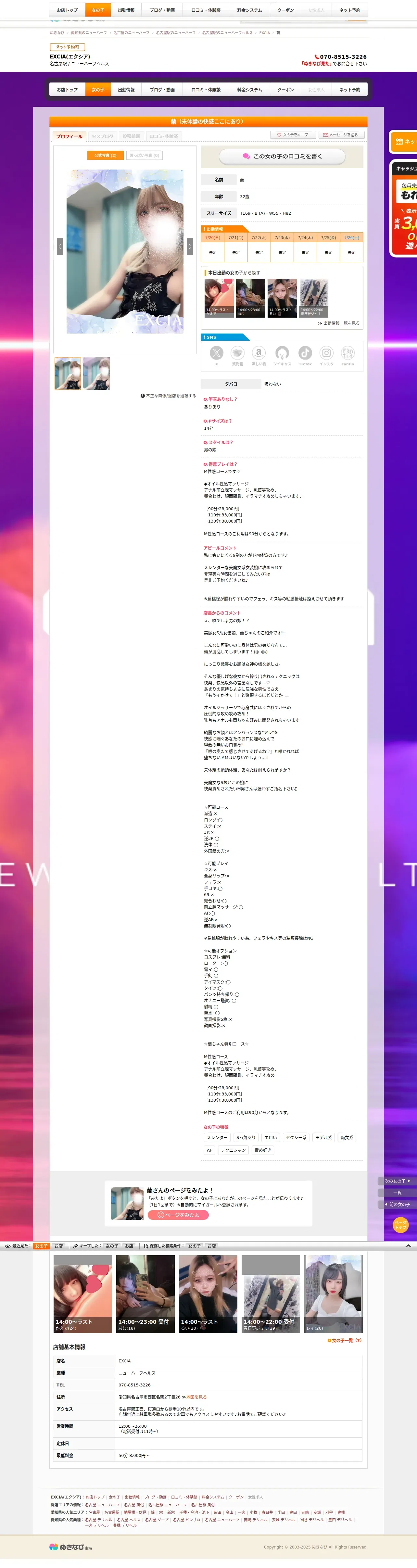Open the 質問箱 icon in SNS
The height and width of the screenshot is (1568, 417).
click(x=237, y=353)
